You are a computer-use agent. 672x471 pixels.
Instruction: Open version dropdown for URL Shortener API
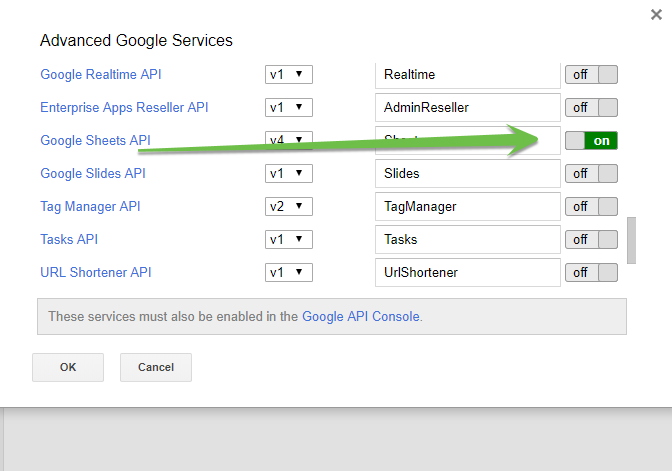tap(288, 273)
